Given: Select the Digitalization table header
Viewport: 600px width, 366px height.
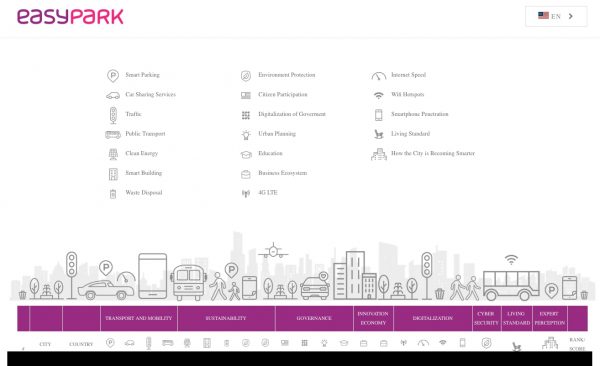Looking at the screenshot, I should [433, 318].
